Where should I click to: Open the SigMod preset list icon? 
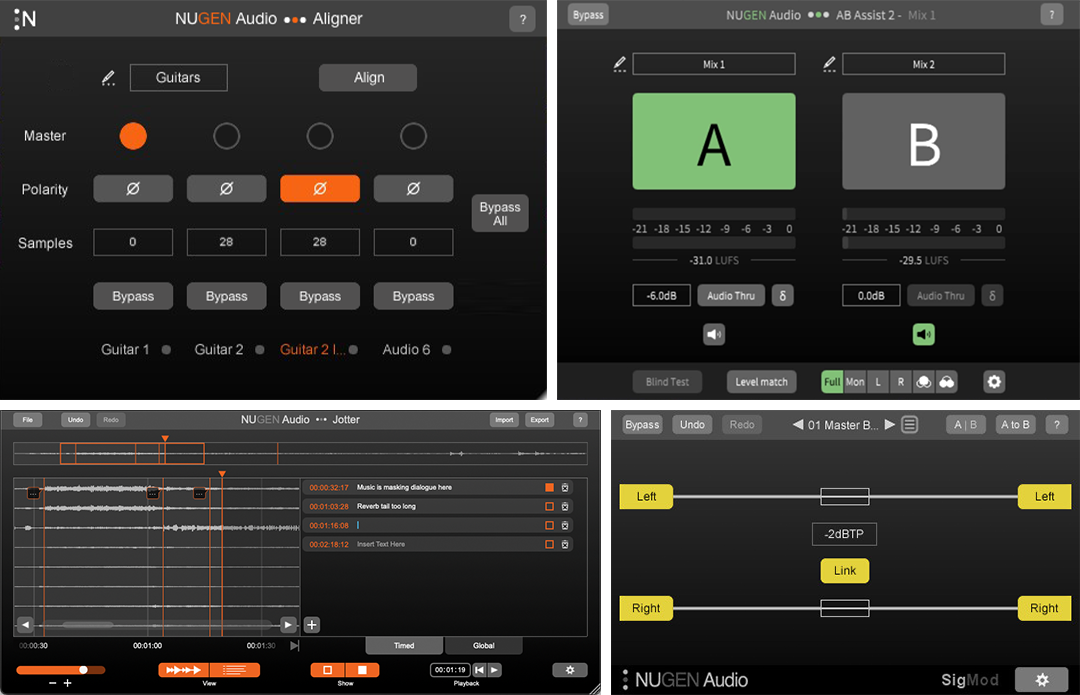click(909, 424)
